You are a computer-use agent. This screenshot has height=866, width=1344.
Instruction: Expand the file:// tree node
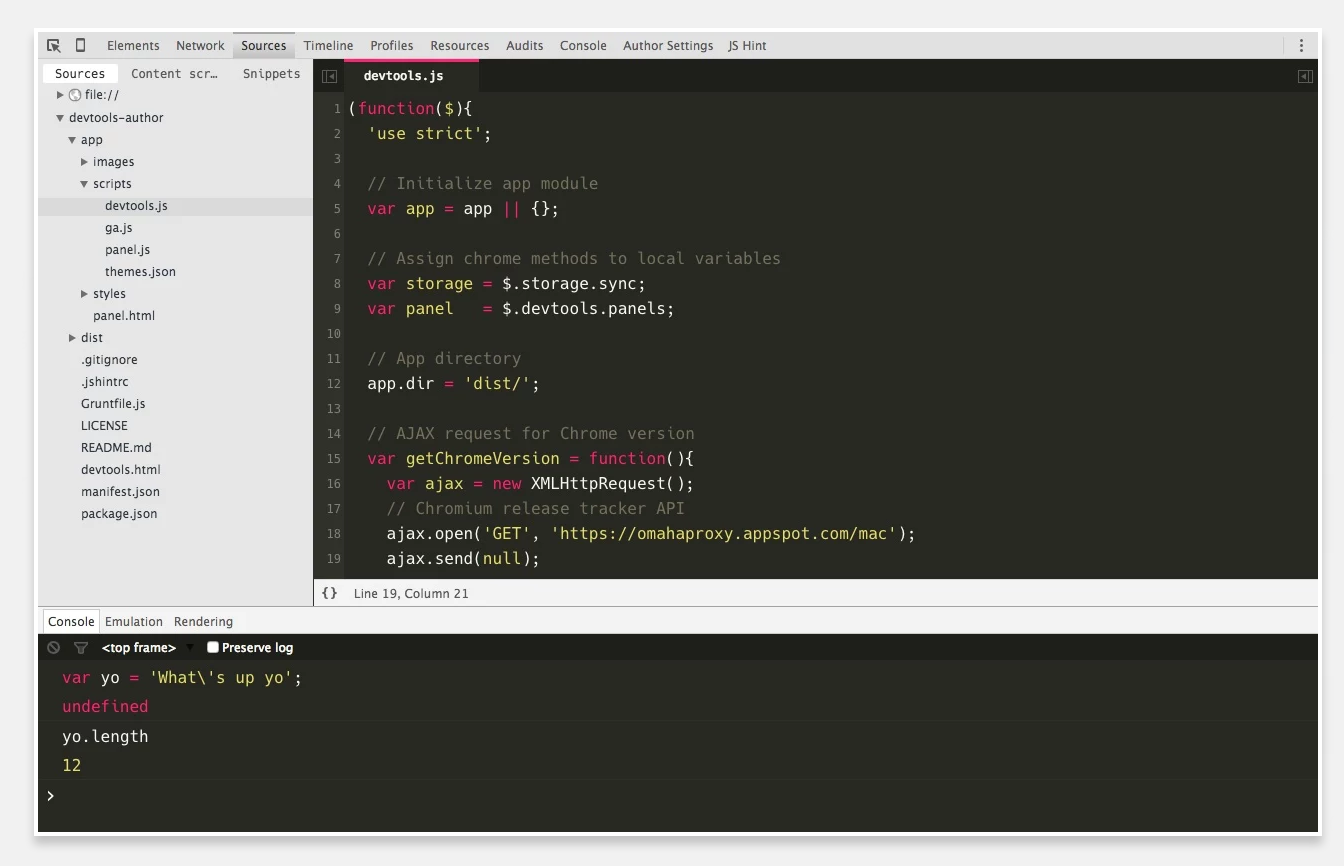click(60, 95)
